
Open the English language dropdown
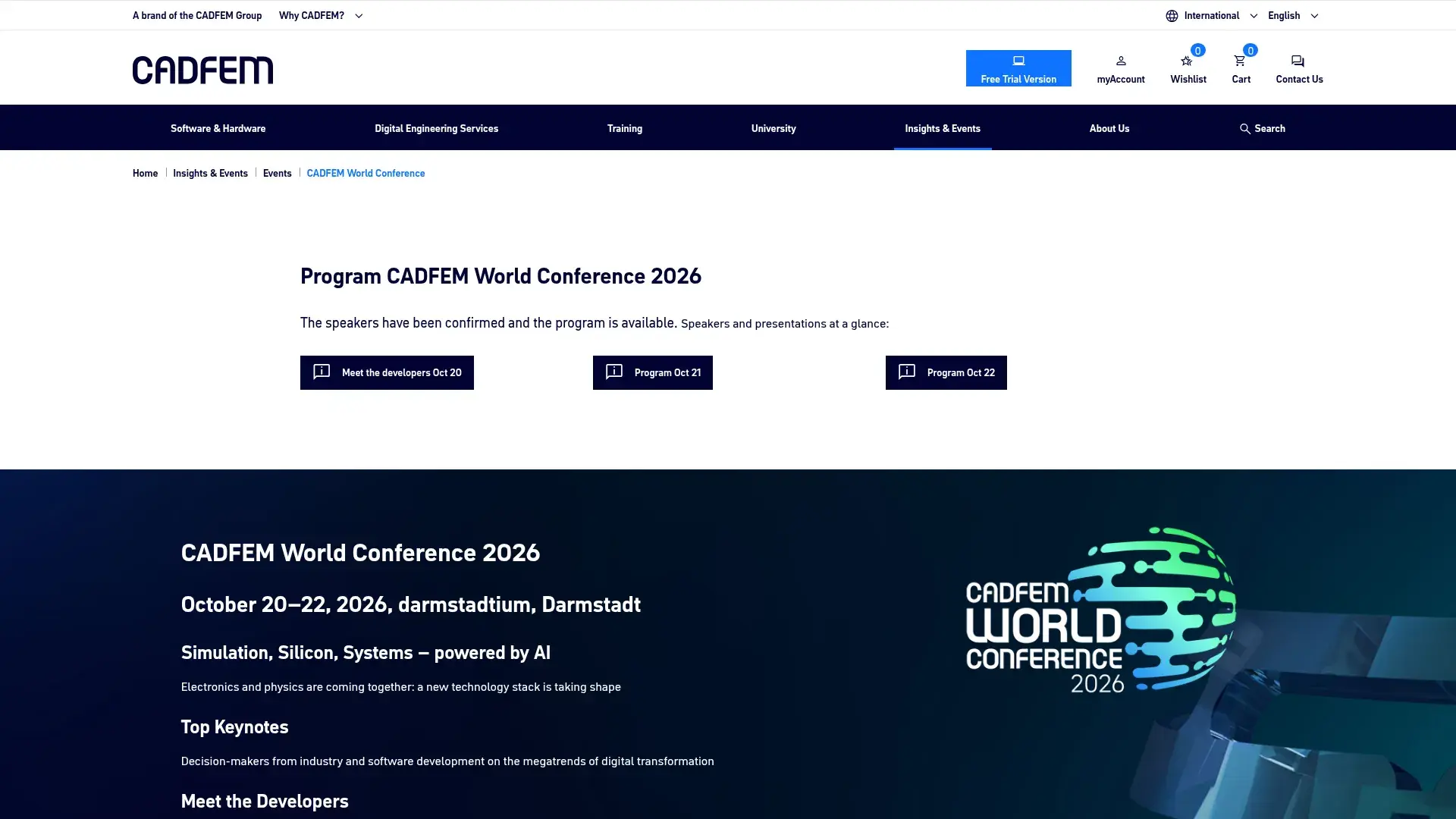[1293, 15]
